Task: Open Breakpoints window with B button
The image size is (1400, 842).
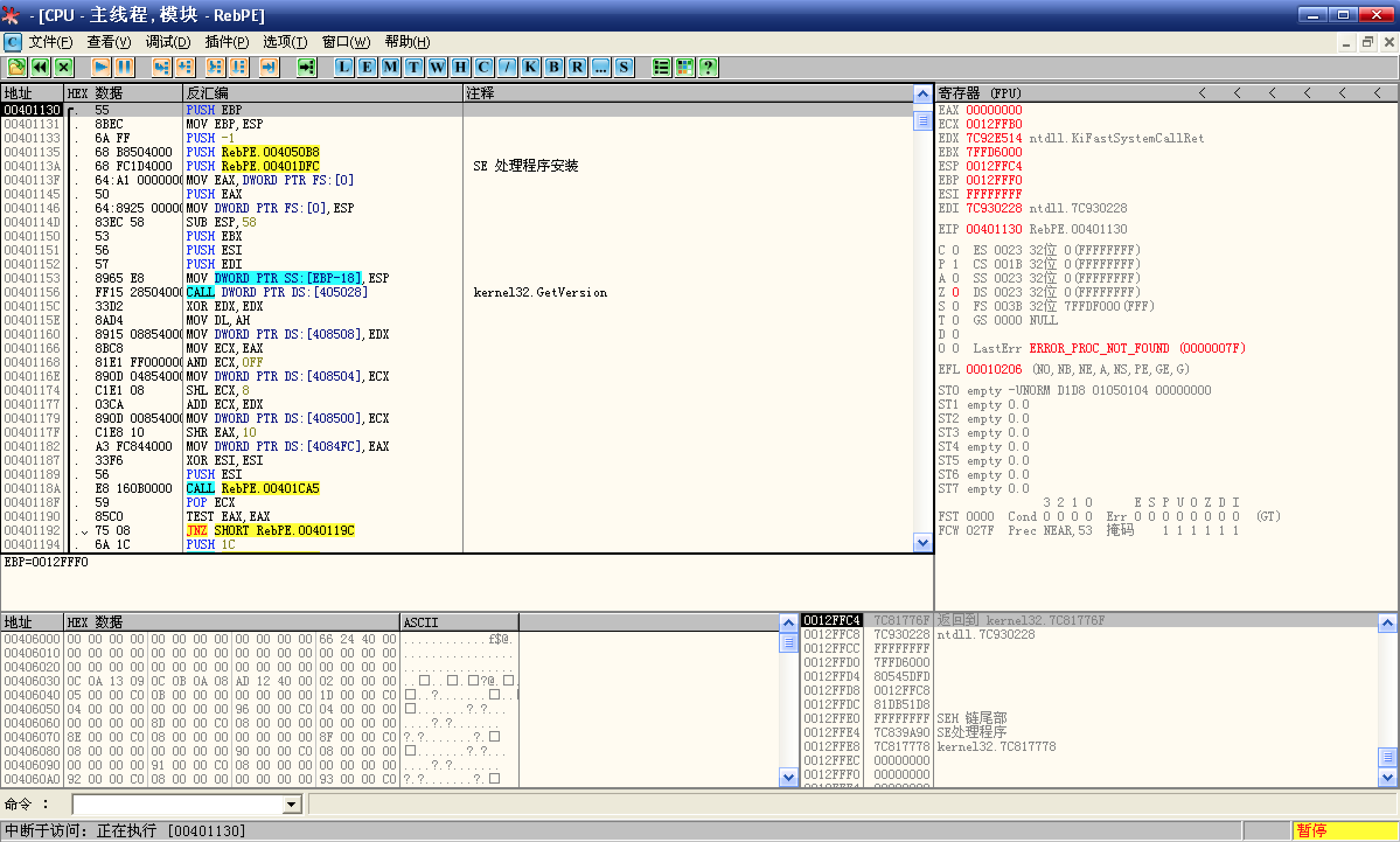Action: click(x=553, y=67)
